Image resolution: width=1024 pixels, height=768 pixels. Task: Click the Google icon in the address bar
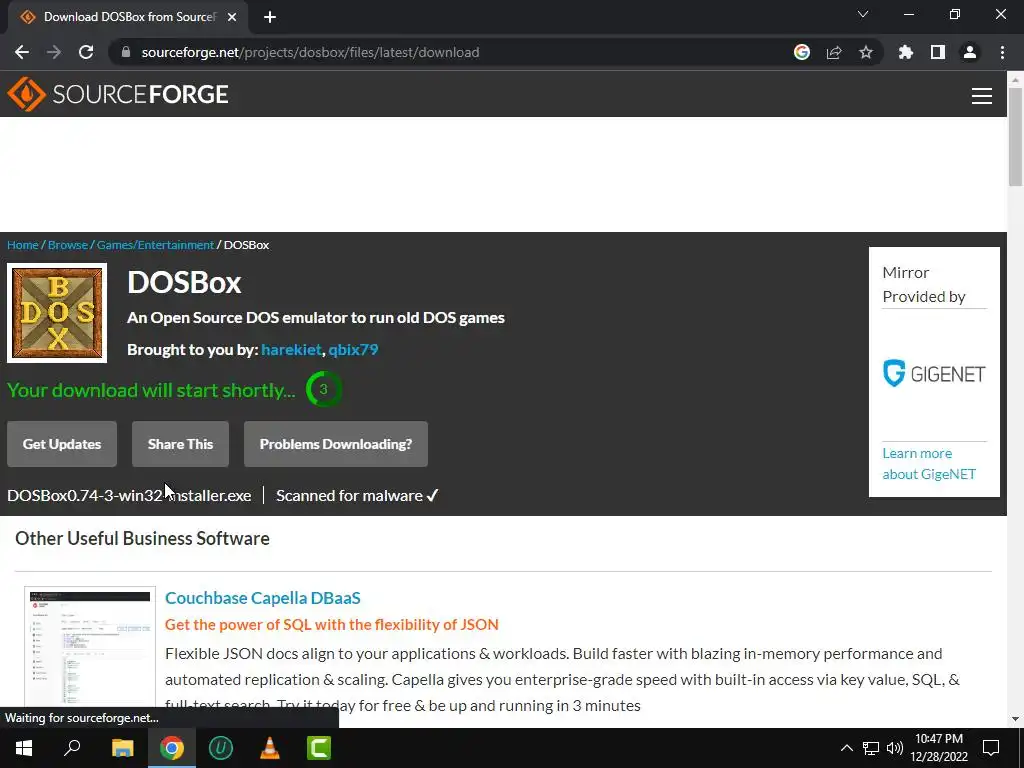(x=802, y=52)
